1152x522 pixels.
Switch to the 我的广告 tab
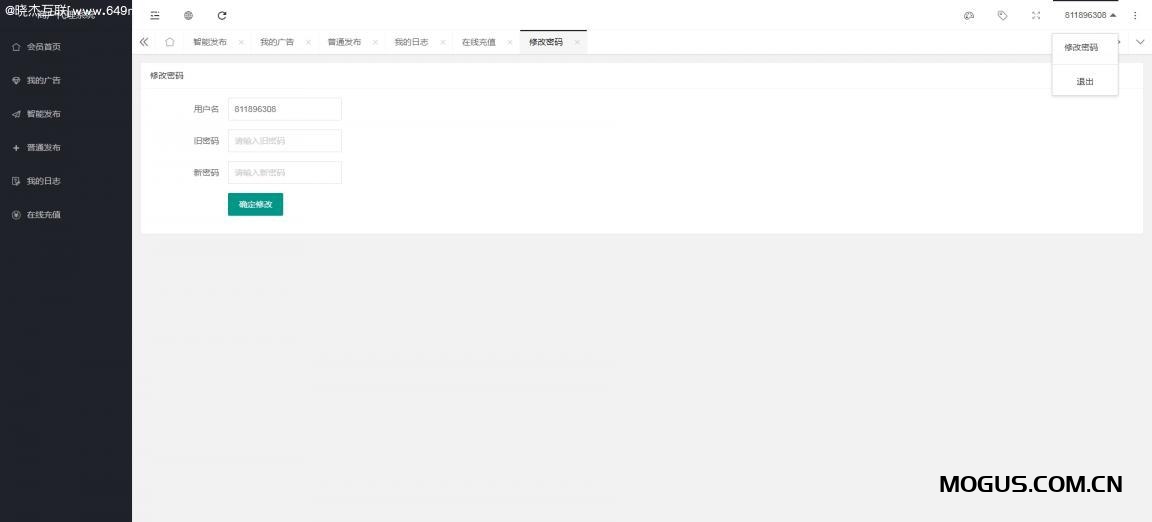(277, 42)
